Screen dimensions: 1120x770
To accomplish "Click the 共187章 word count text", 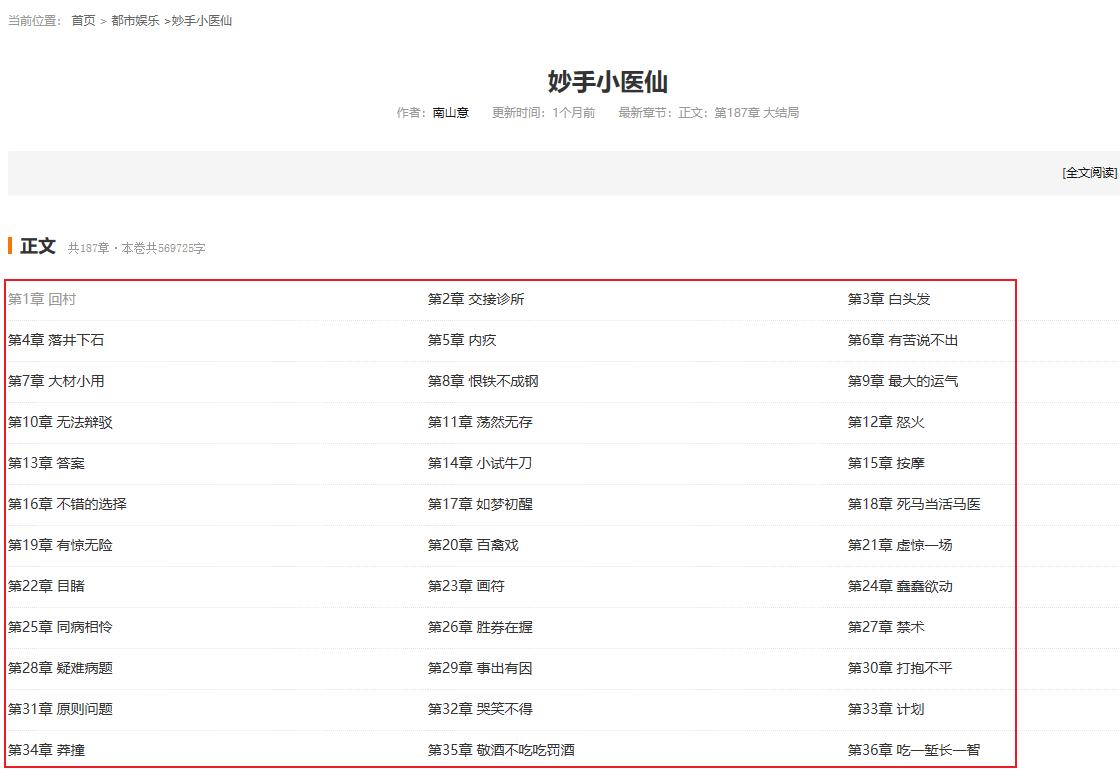I will click(136, 249).
